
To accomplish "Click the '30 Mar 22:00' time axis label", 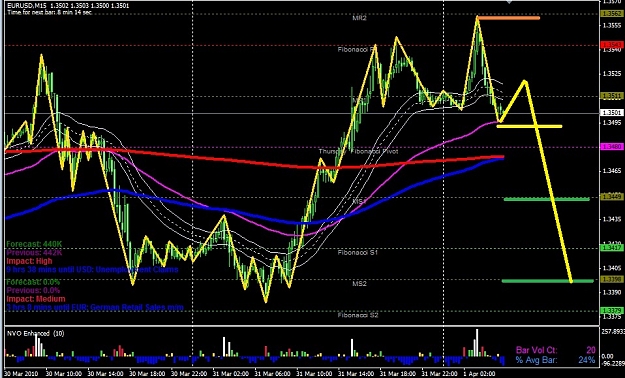I will click(x=190, y=374).
